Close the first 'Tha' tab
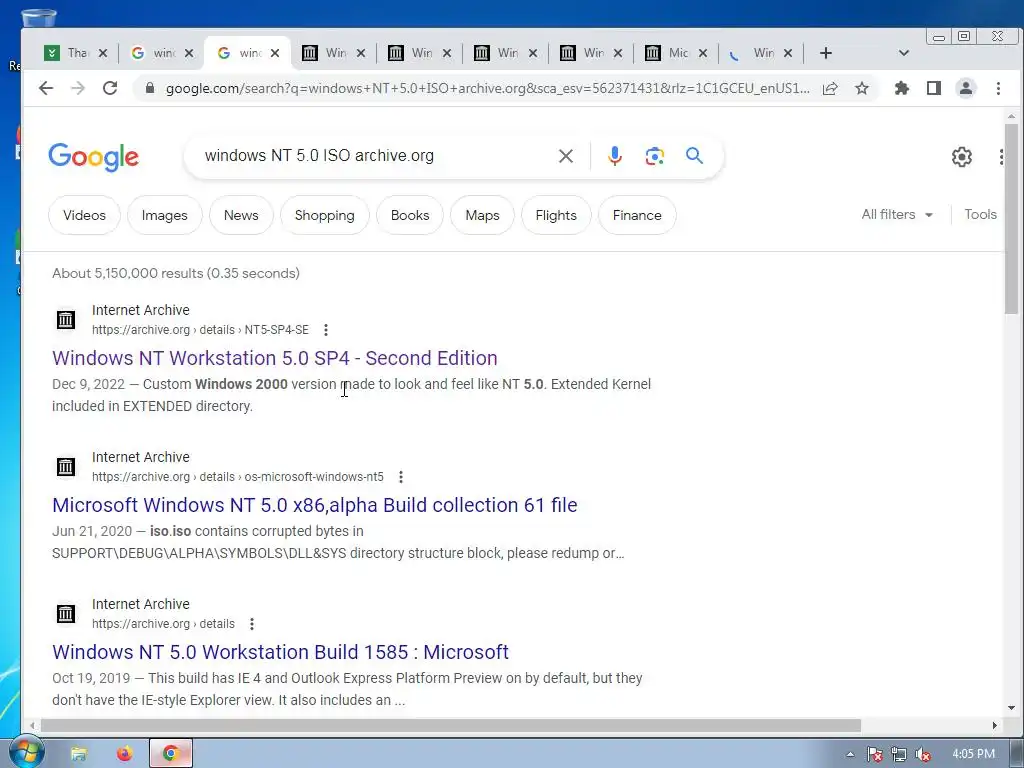1024x768 pixels. click(103, 53)
